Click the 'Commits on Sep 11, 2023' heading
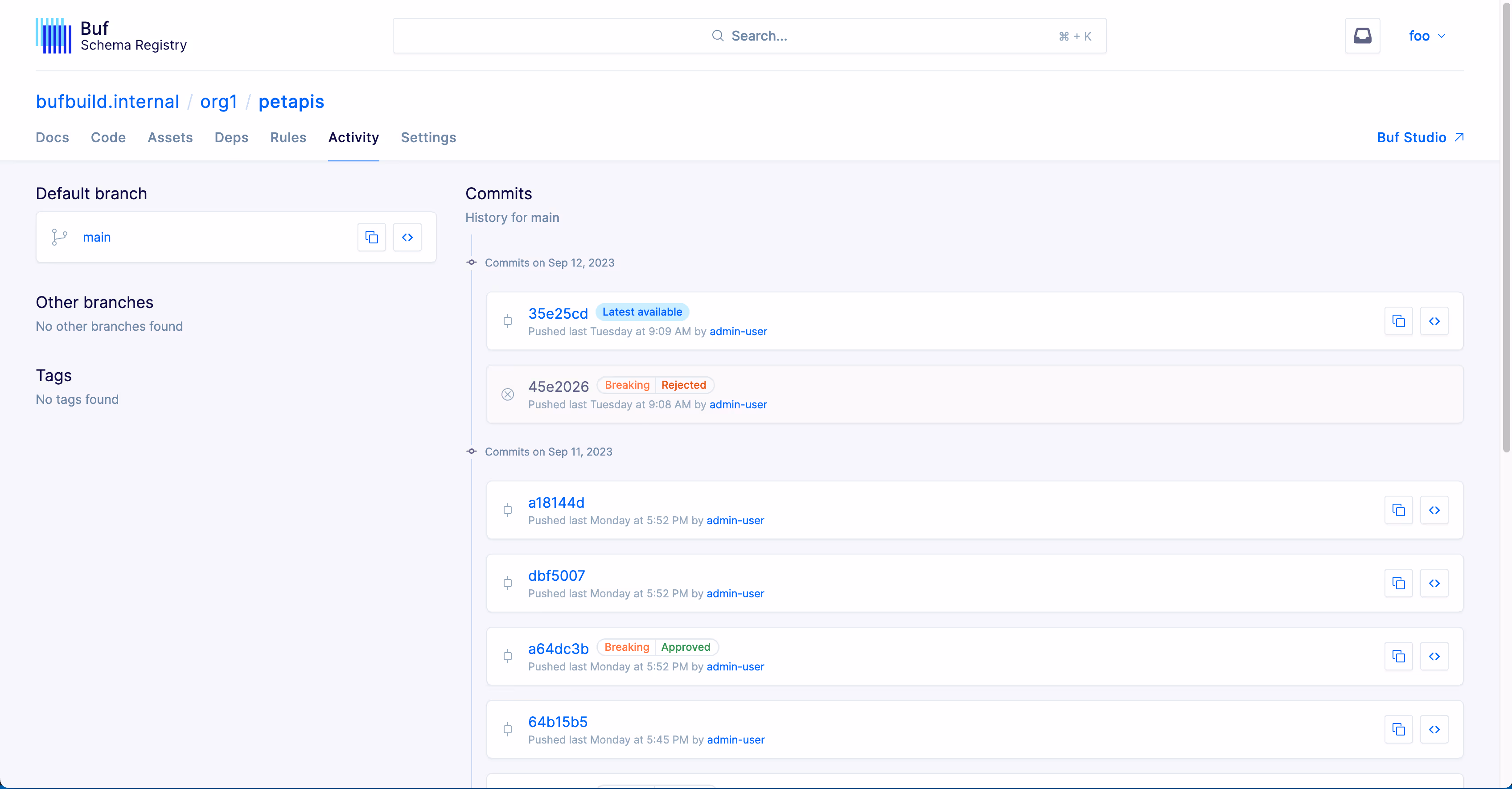 [x=548, y=452]
